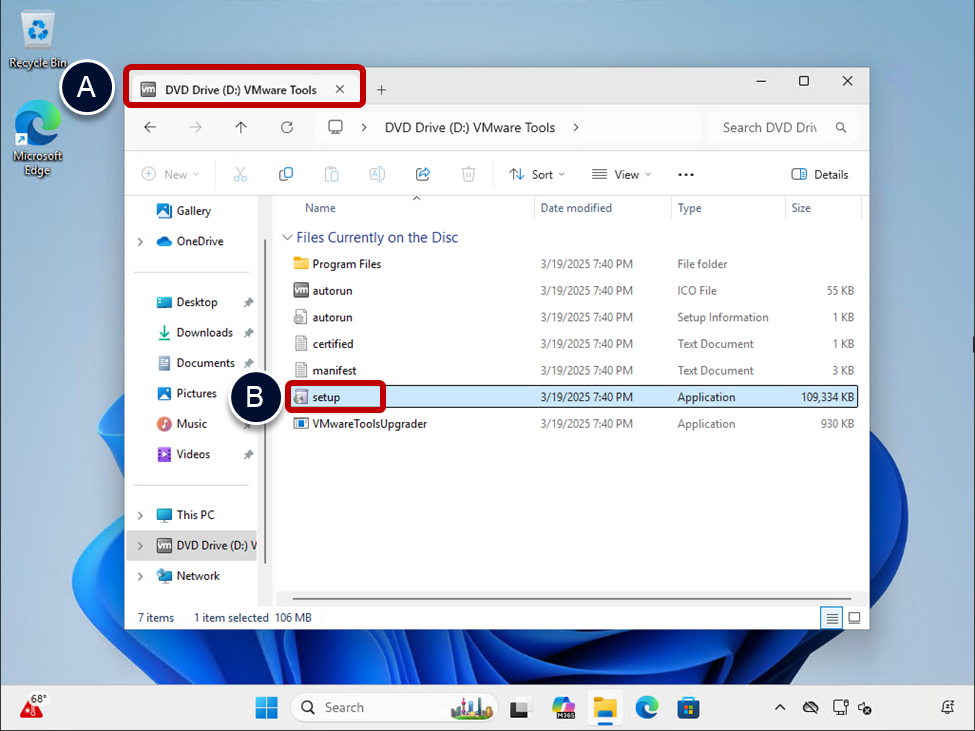Toggle the Details pane button

pos(820,174)
